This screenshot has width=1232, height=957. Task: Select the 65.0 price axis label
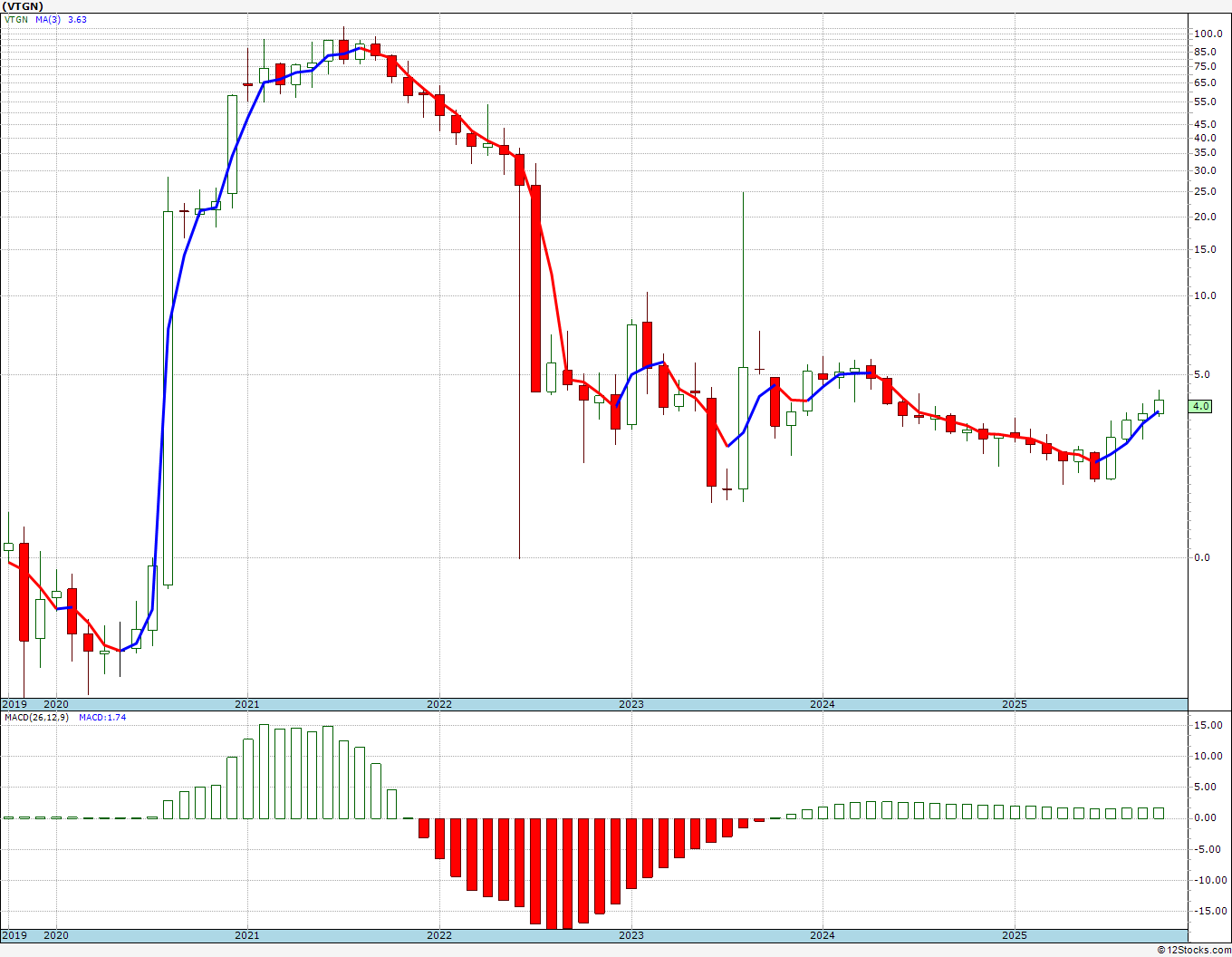1204,82
